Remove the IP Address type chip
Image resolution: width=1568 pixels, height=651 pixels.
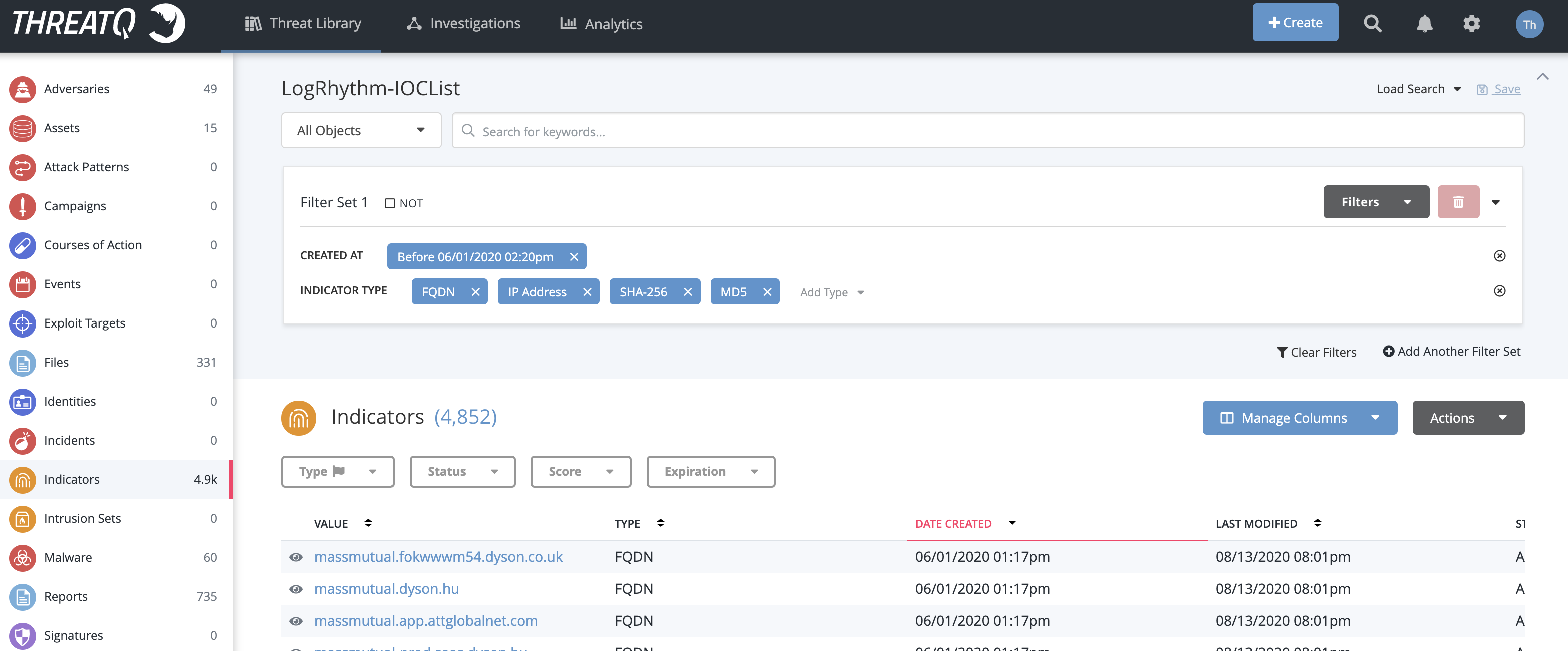point(587,292)
